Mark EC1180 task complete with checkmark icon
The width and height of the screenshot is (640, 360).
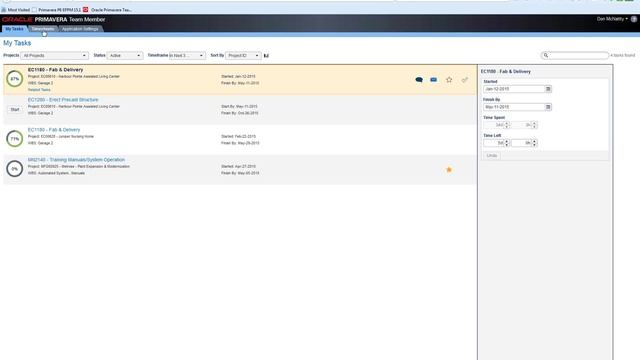pos(464,80)
